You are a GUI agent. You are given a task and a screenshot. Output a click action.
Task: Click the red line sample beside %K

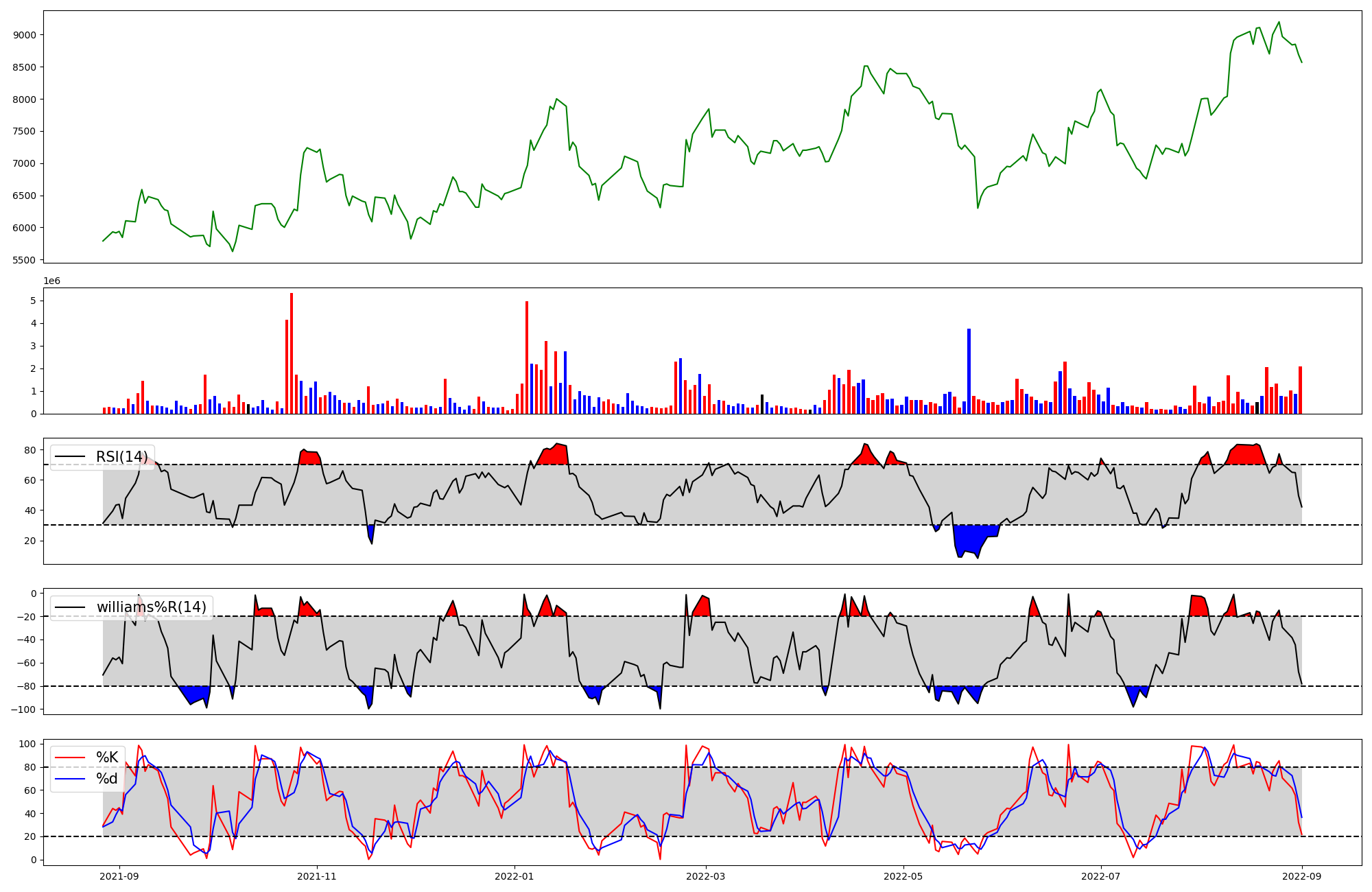(70, 758)
